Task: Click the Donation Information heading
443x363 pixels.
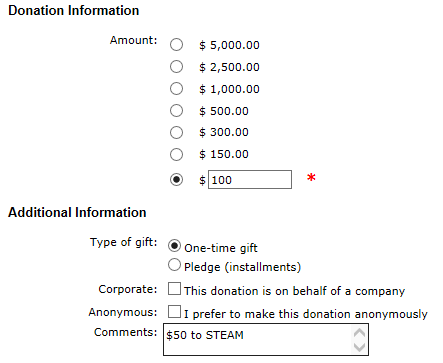Action: tap(74, 11)
